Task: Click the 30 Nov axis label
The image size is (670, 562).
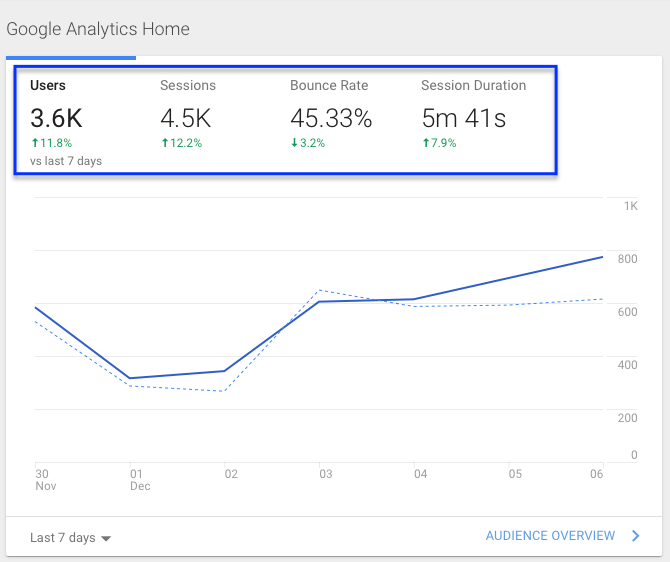Action: [x=46, y=480]
